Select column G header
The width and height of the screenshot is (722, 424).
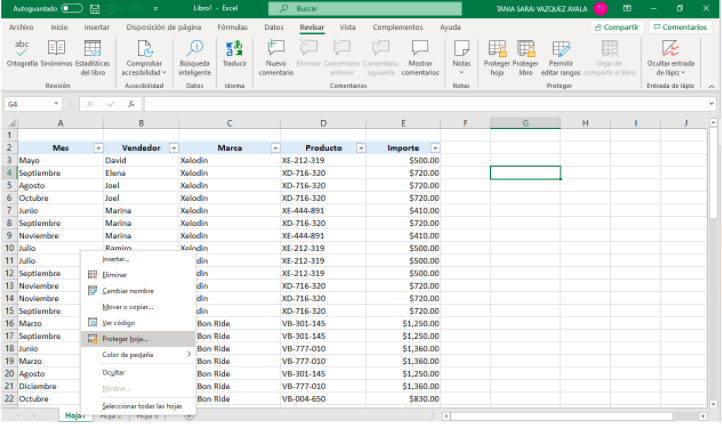point(525,123)
